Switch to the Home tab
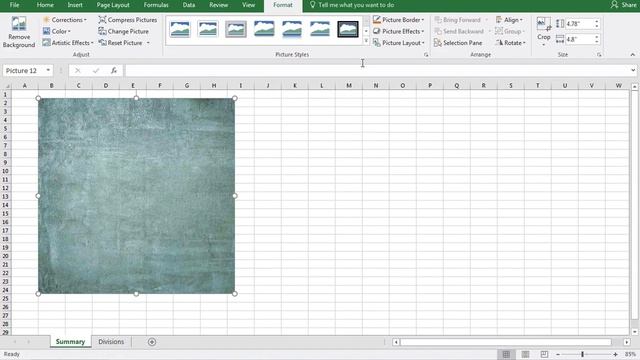This screenshot has height=360, width=640. tap(45, 5)
